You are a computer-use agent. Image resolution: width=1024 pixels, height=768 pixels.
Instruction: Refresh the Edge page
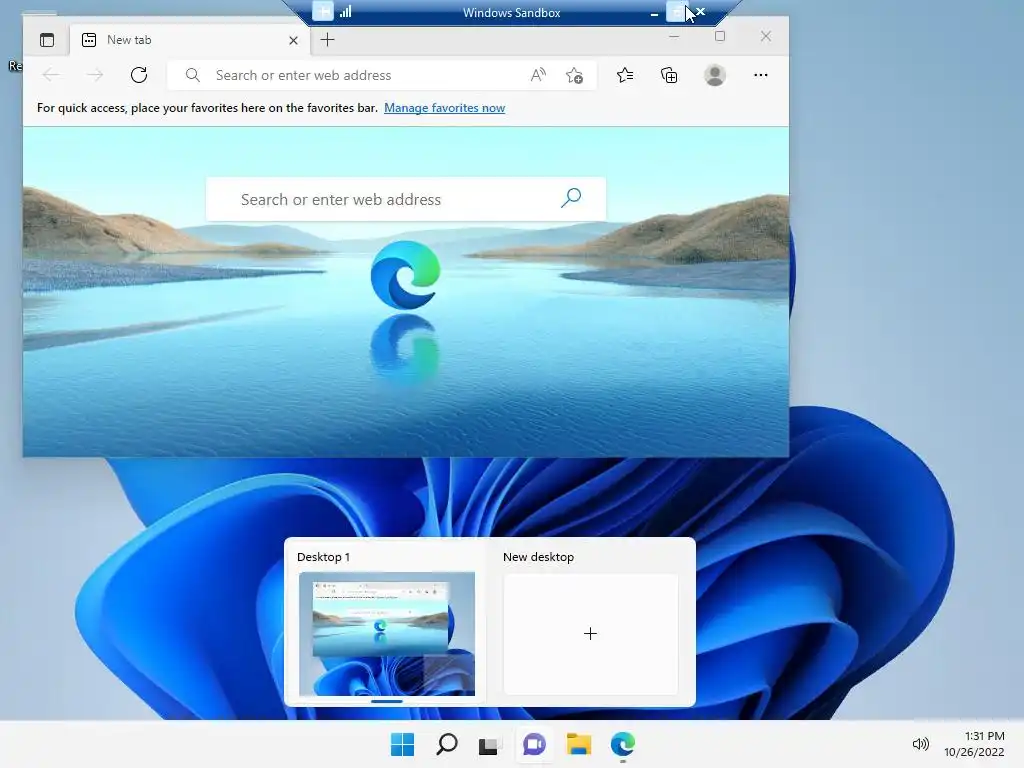point(138,75)
